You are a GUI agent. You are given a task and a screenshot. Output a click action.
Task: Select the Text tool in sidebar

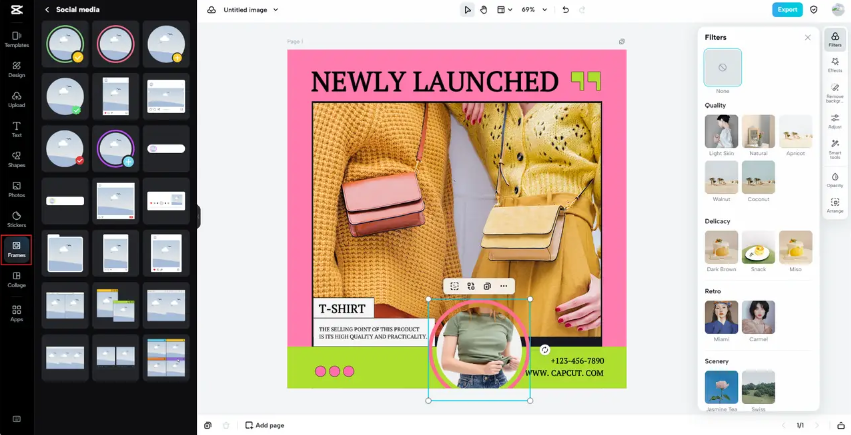point(16,129)
